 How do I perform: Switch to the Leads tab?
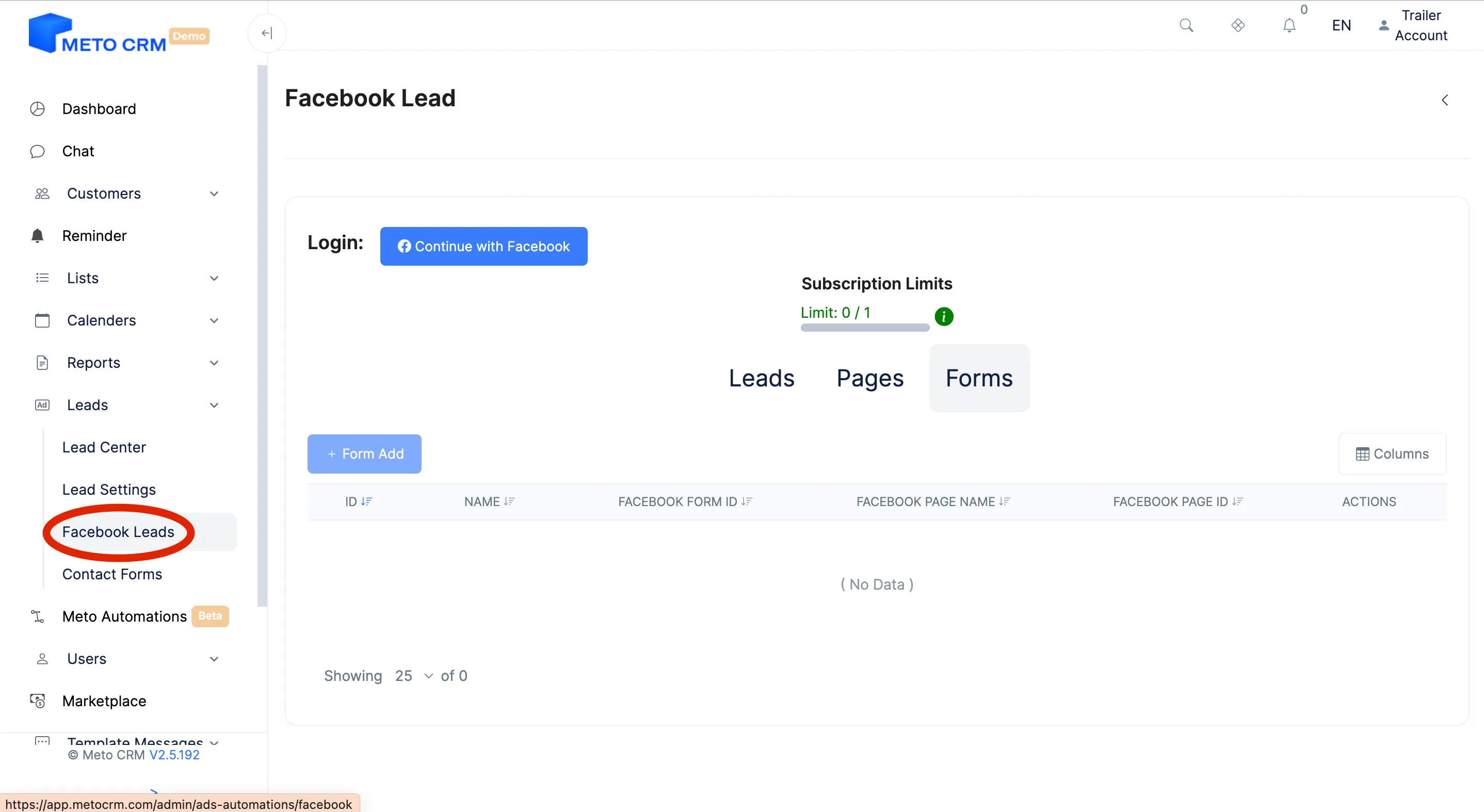click(761, 378)
